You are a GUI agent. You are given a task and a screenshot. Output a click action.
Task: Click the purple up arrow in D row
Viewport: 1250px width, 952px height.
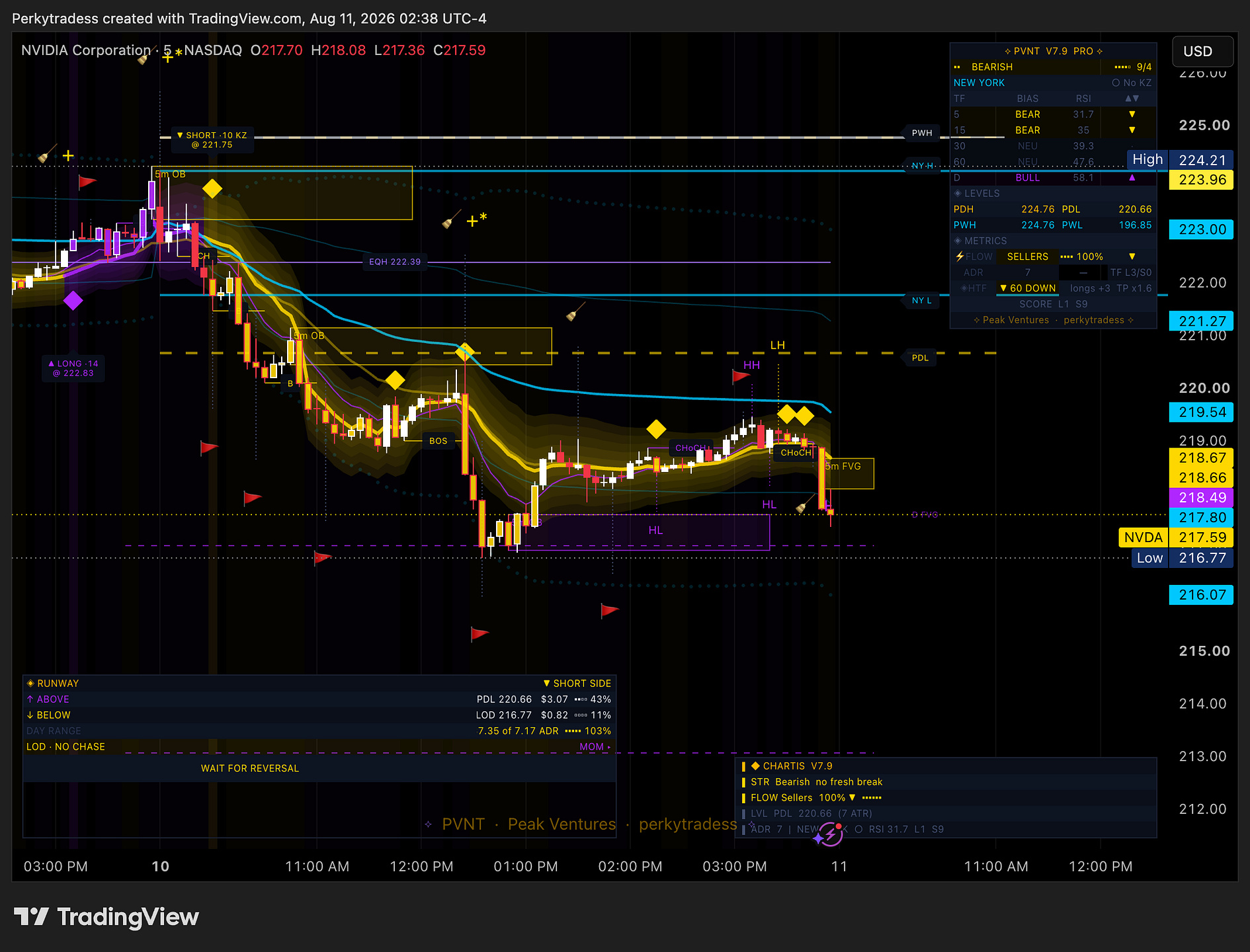(1132, 177)
